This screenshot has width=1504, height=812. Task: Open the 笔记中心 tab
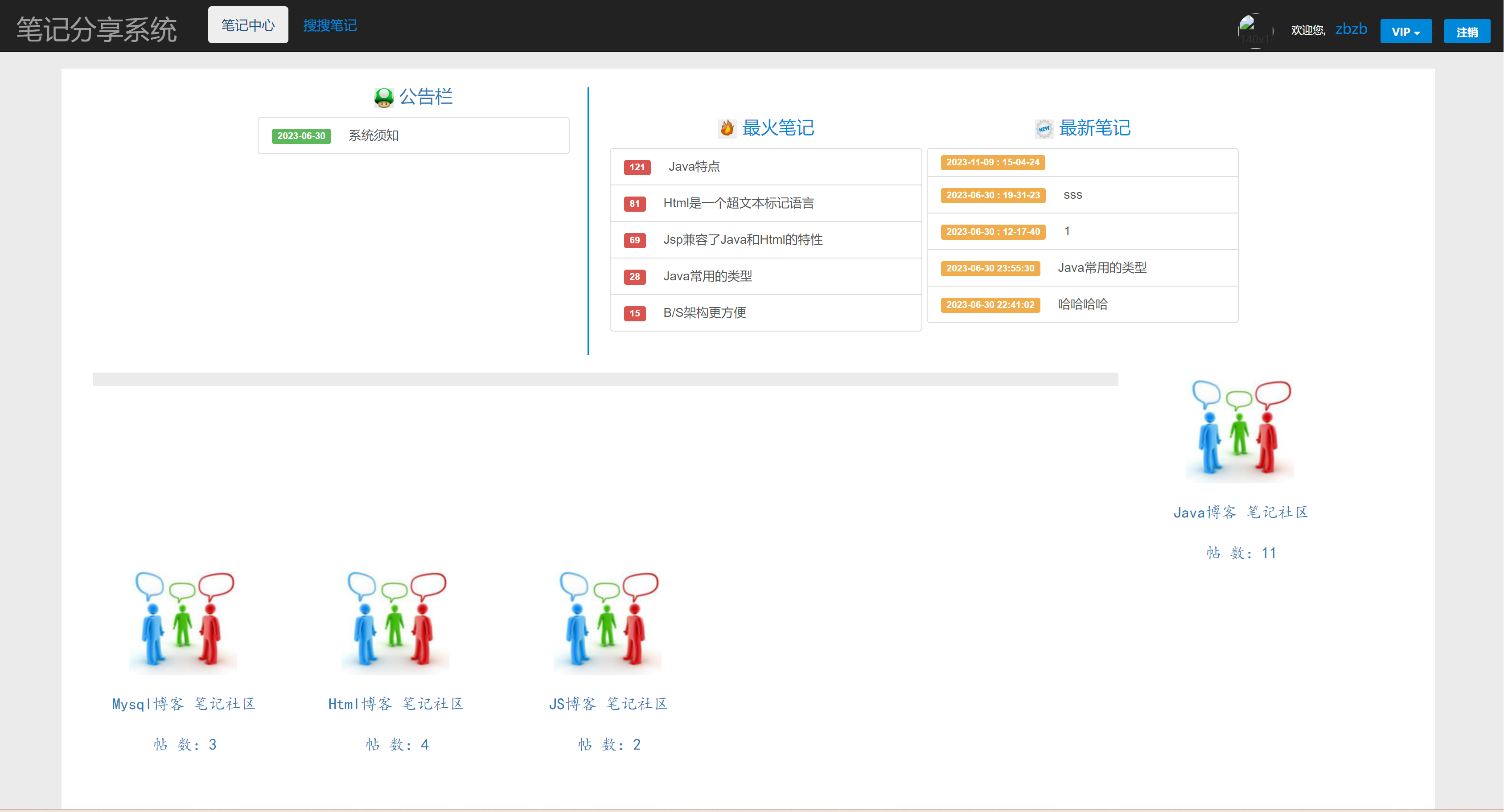pyautogui.click(x=247, y=25)
